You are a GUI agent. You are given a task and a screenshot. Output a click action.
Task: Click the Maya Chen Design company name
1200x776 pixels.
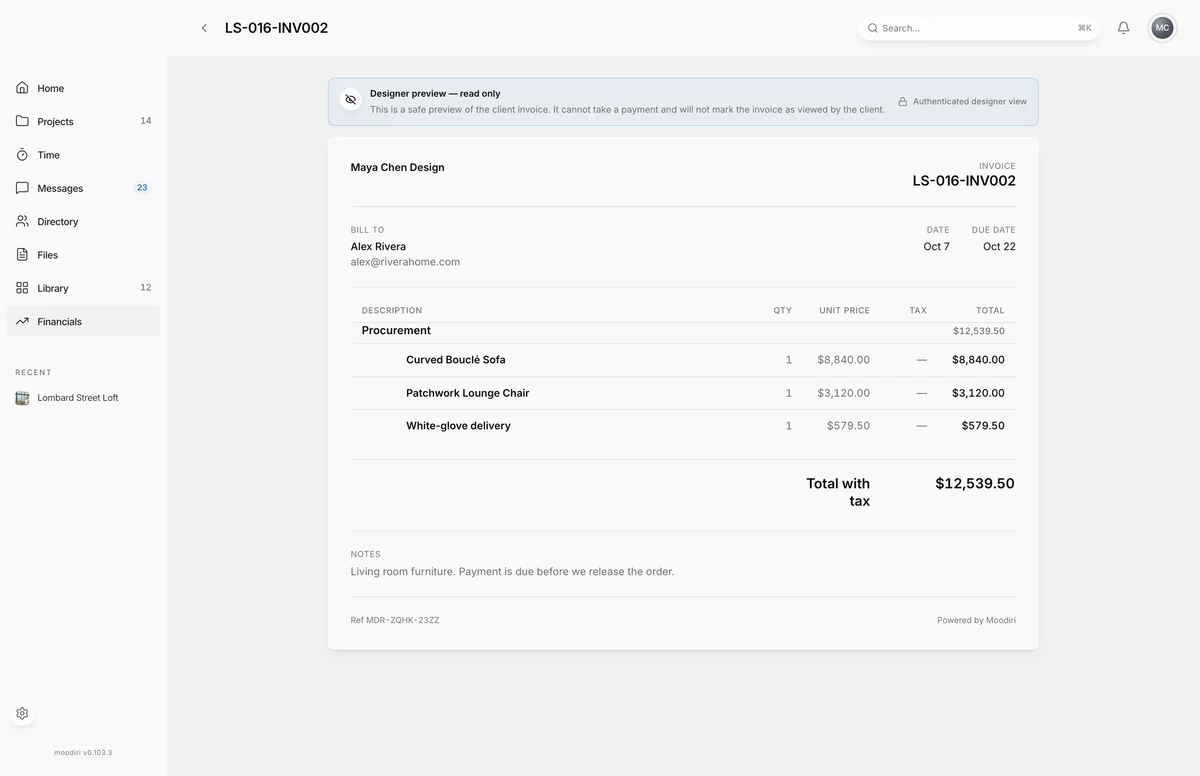[397, 167]
